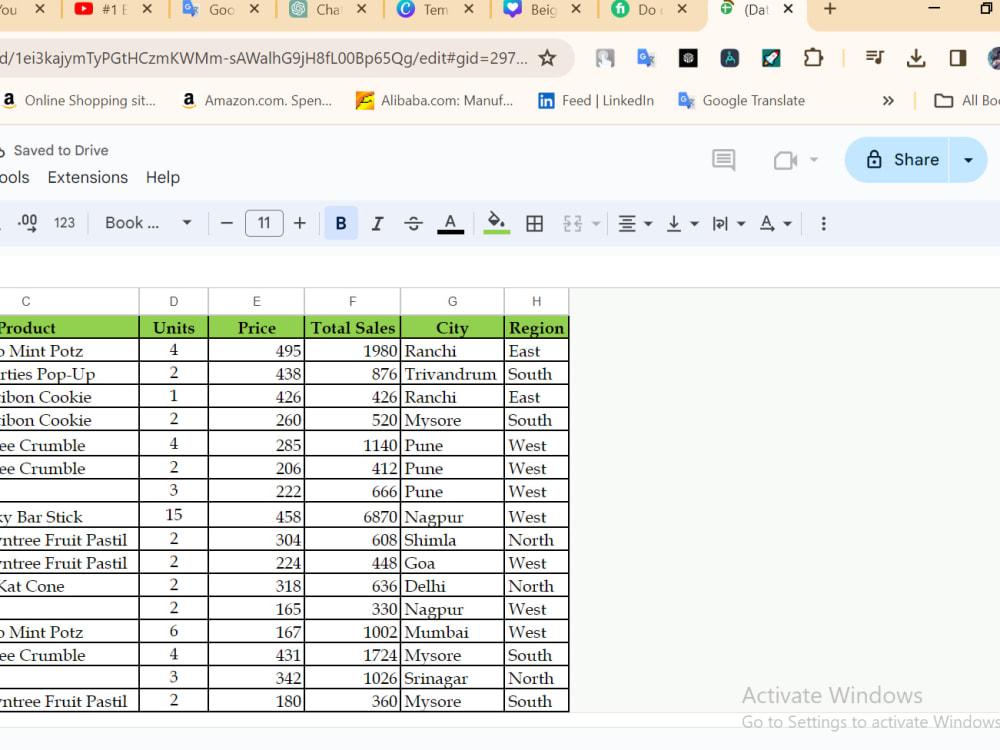This screenshot has height=750, width=1000.
Task: Click the Share button
Action: pyautogui.click(x=897, y=159)
